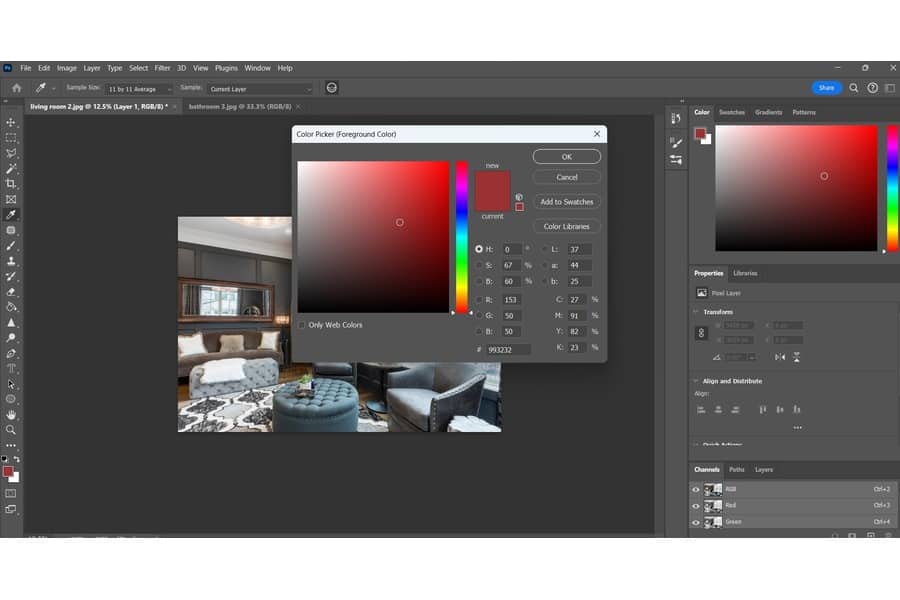This screenshot has width=900, height=600.
Task: Toggle Quick Mask mode icon
Action: 11,493
